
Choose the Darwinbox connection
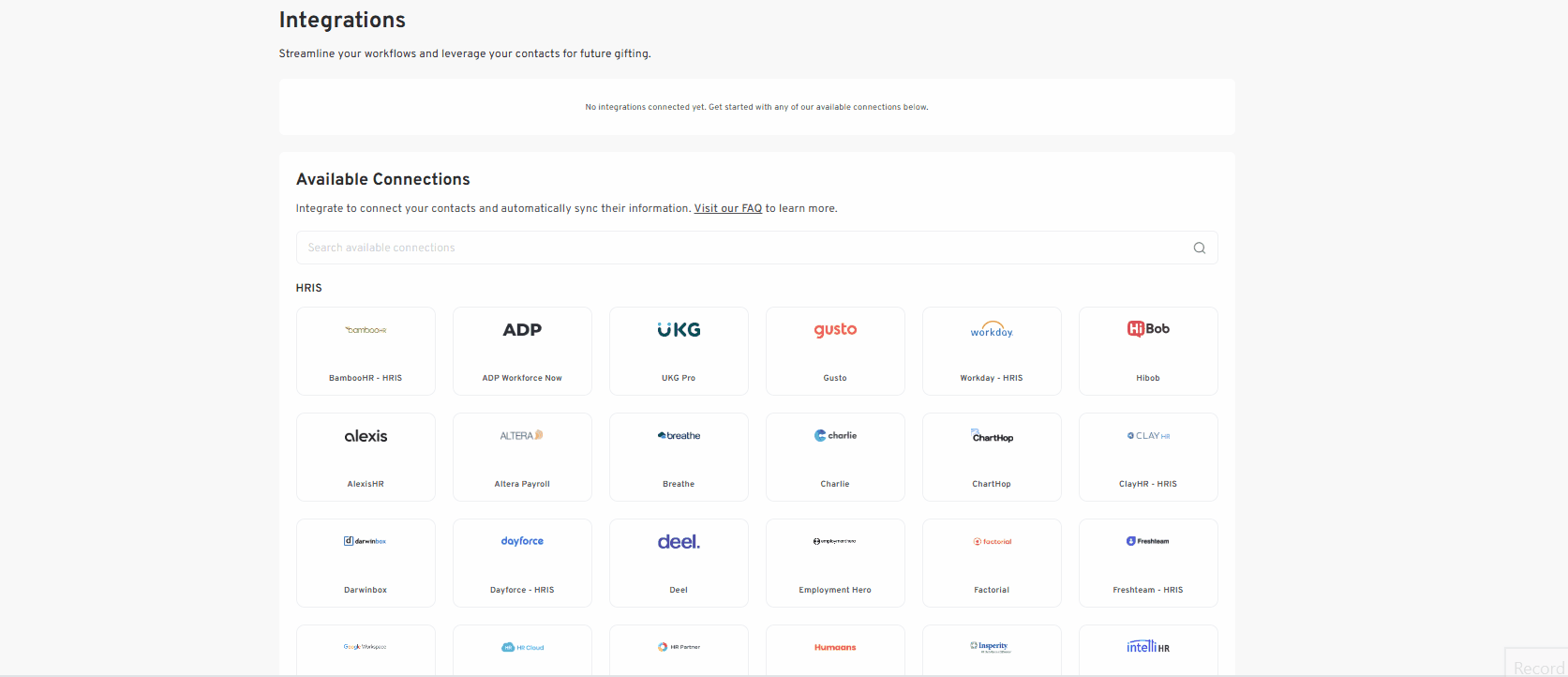click(x=366, y=563)
